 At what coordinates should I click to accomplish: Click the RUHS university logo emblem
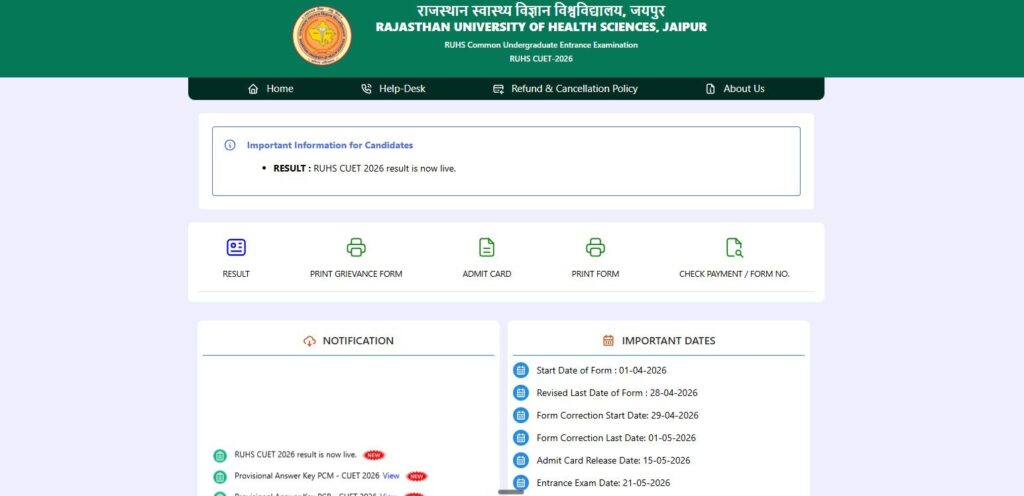322,36
